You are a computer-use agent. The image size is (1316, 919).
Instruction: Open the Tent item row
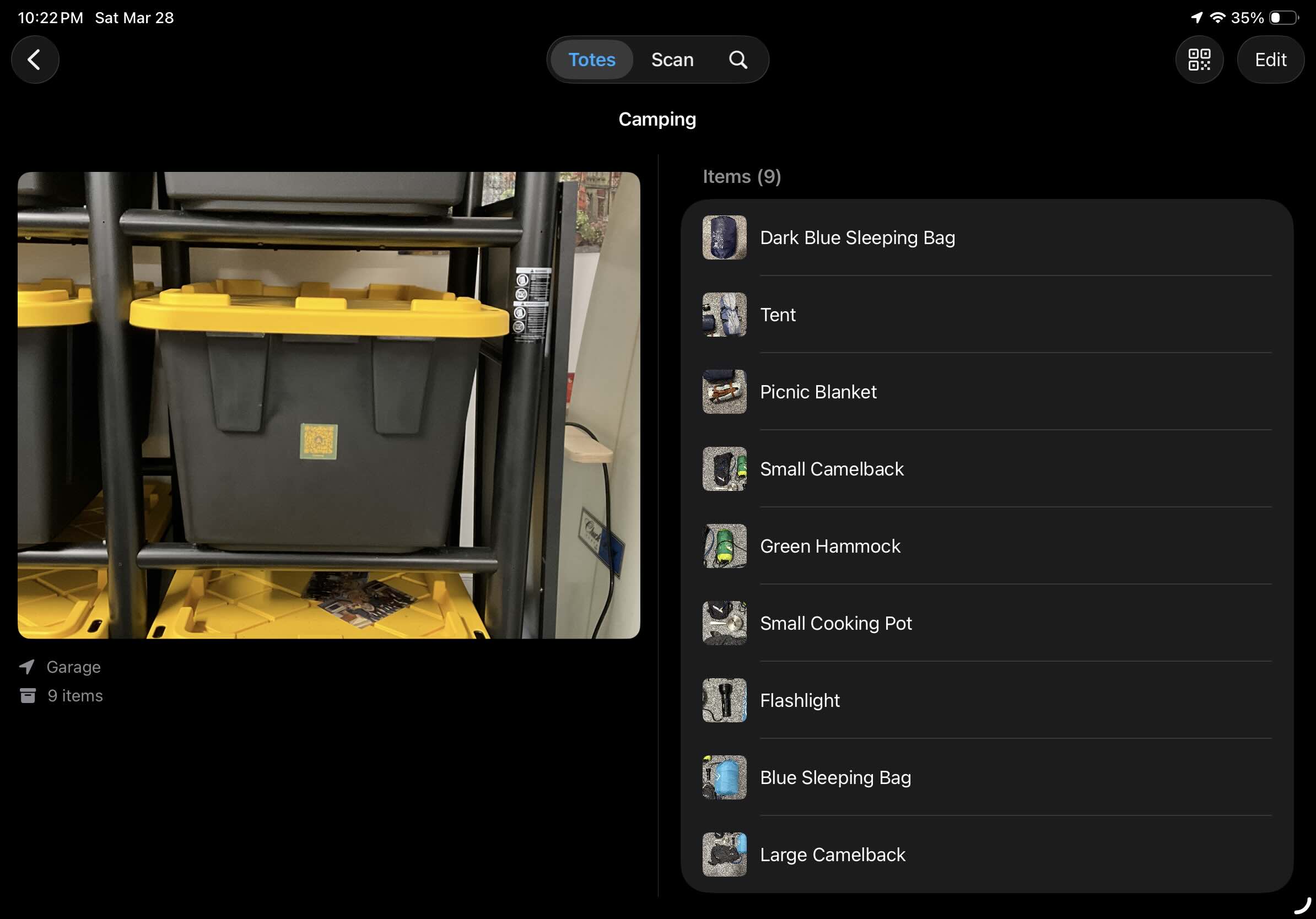click(986, 315)
